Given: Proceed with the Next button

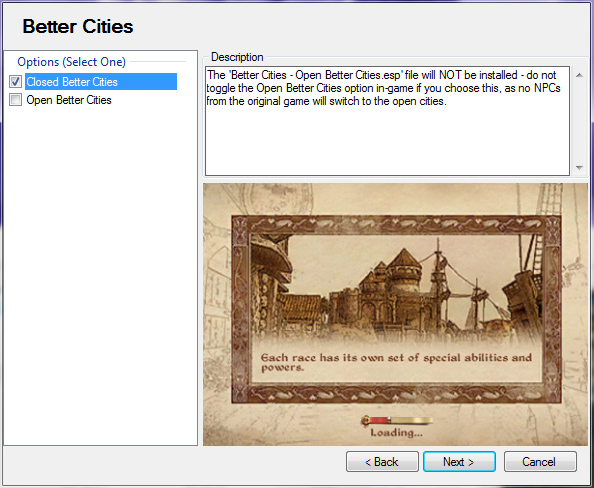Looking at the screenshot, I should 459,461.
